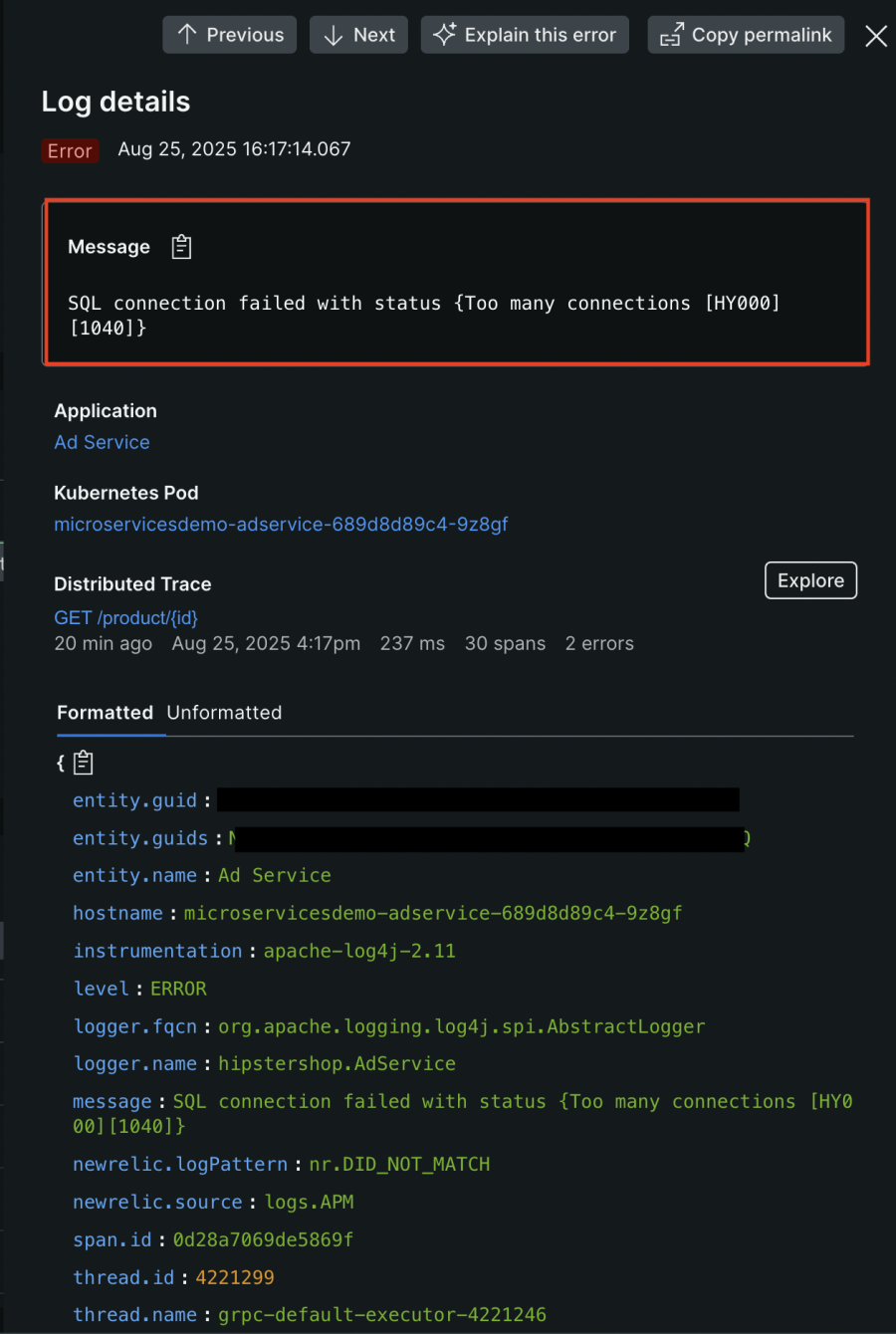Select the Error severity badge
Viewport: 896px width, 1334px height.
tap(70, 150)
